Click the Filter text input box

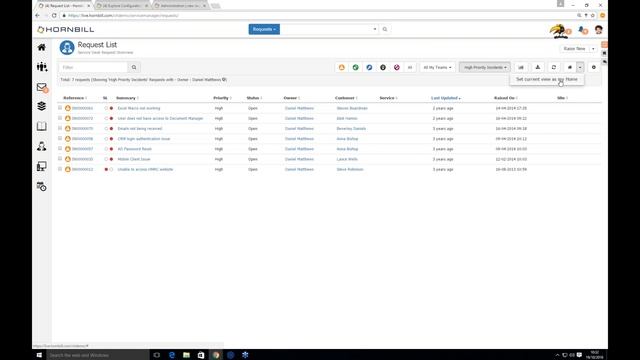pyautogui.click(x=93, y=67)
